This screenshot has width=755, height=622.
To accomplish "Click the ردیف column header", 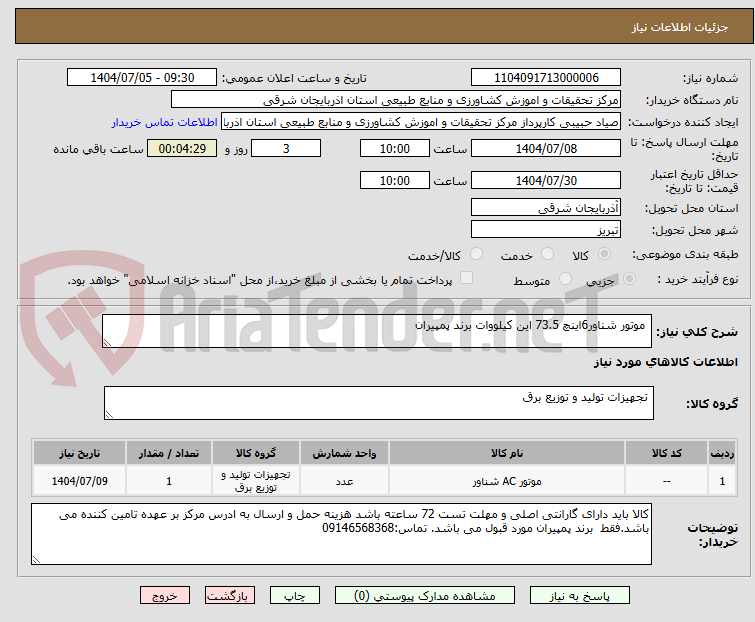I will pyautogui.click(x=722, y=453).
